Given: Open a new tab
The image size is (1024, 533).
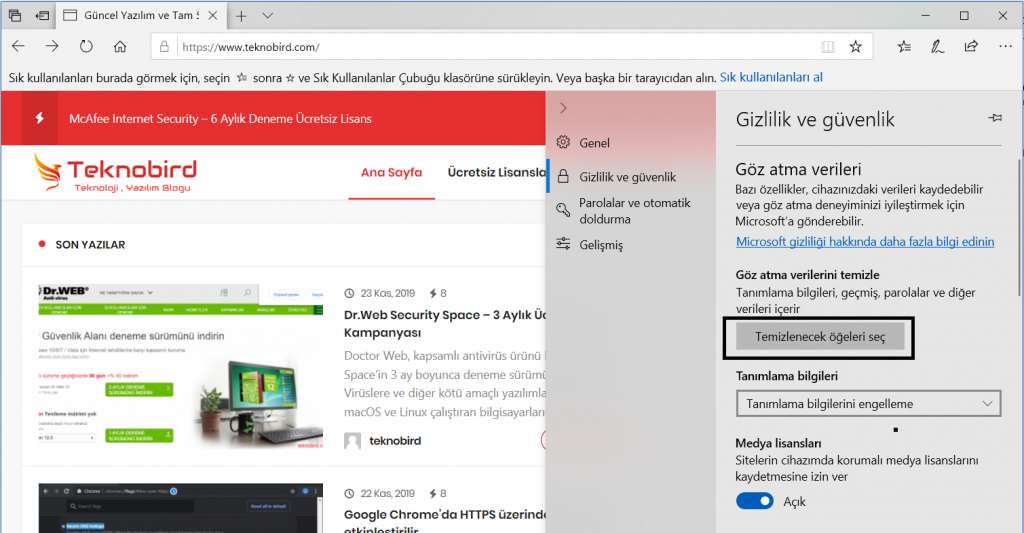Looking at the screenshot, I should pyautogui.click(x=241, y=16).
